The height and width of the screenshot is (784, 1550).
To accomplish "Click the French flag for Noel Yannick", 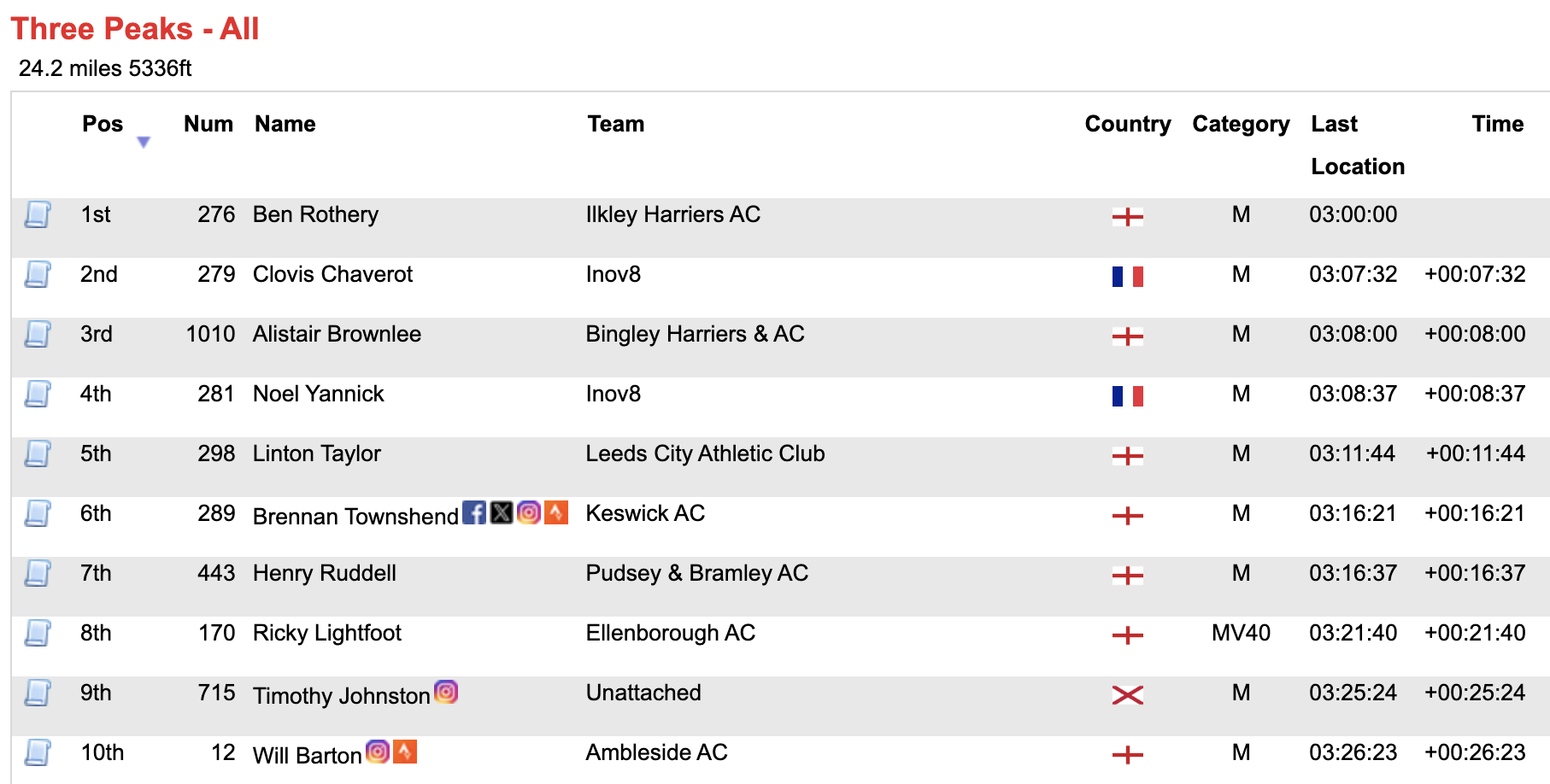I will point(1127,395).
